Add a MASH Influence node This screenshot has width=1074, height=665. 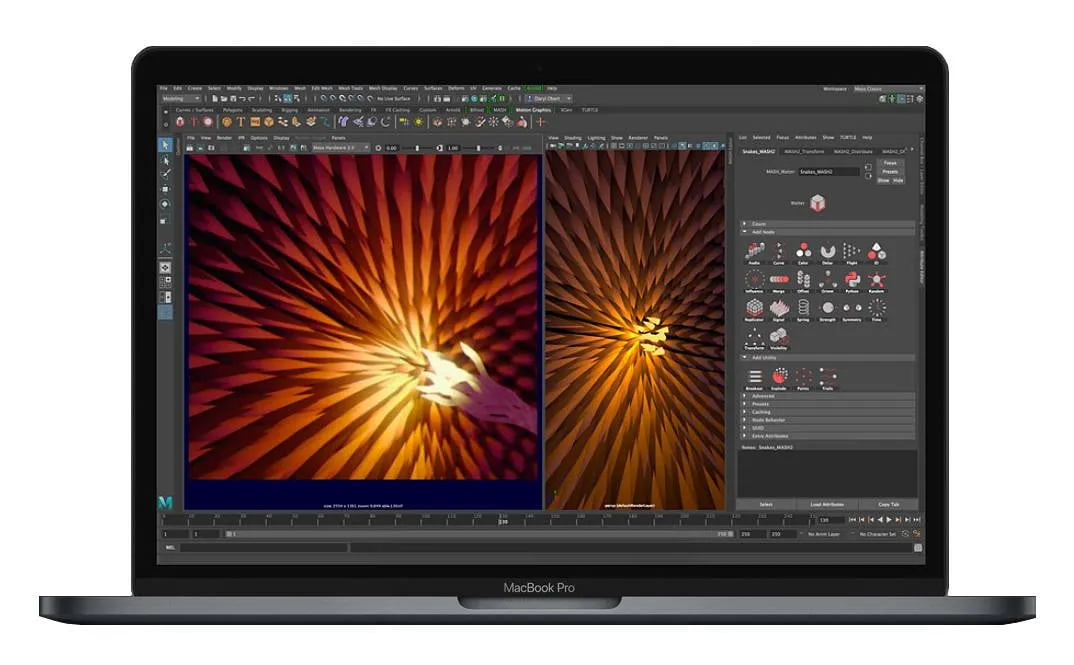(754, 280)
